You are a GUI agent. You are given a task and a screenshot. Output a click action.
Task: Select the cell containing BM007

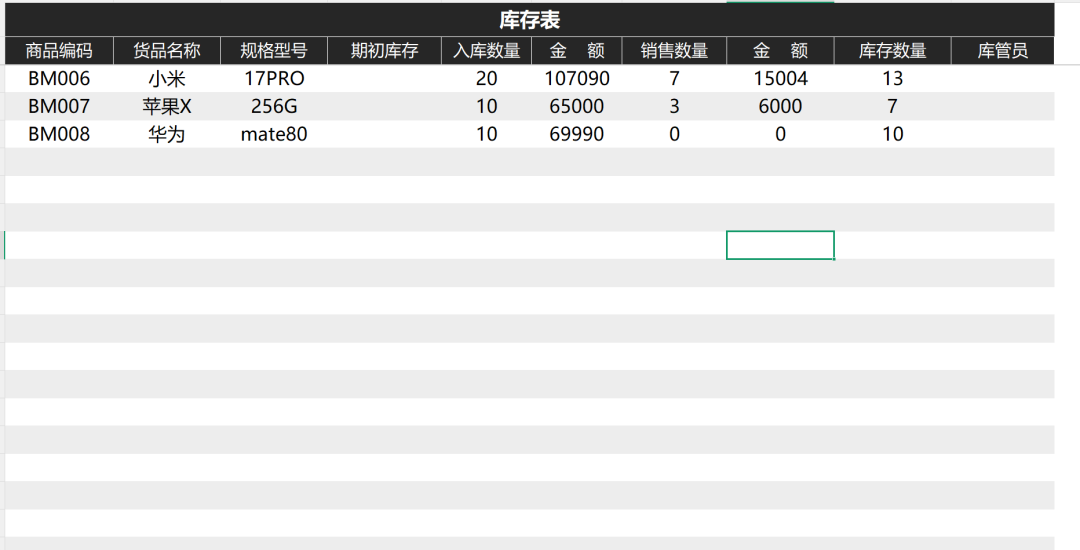tap(59, 107)
